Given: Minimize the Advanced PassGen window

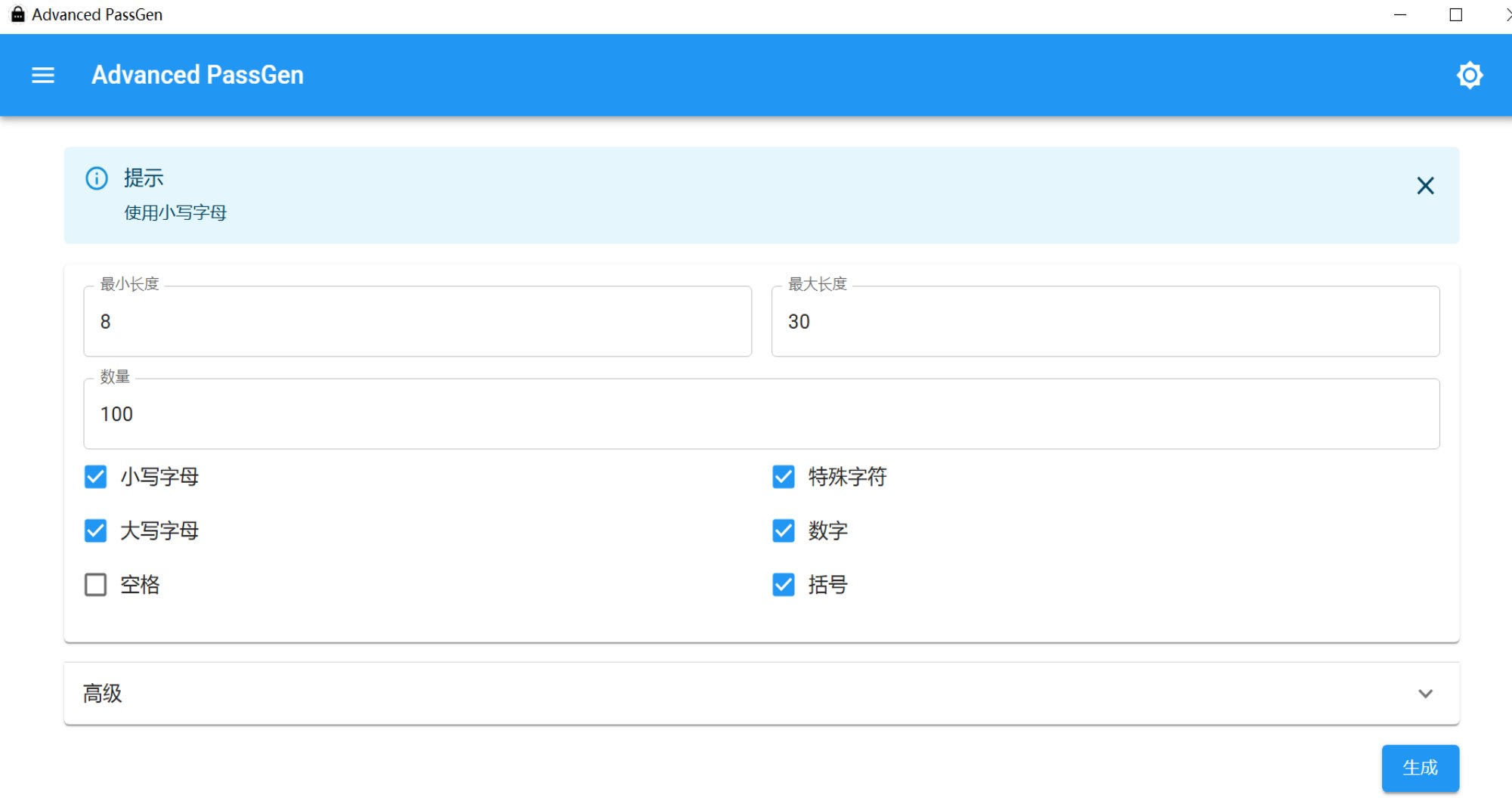Looking at the screenshot, I should (1400, 15).
